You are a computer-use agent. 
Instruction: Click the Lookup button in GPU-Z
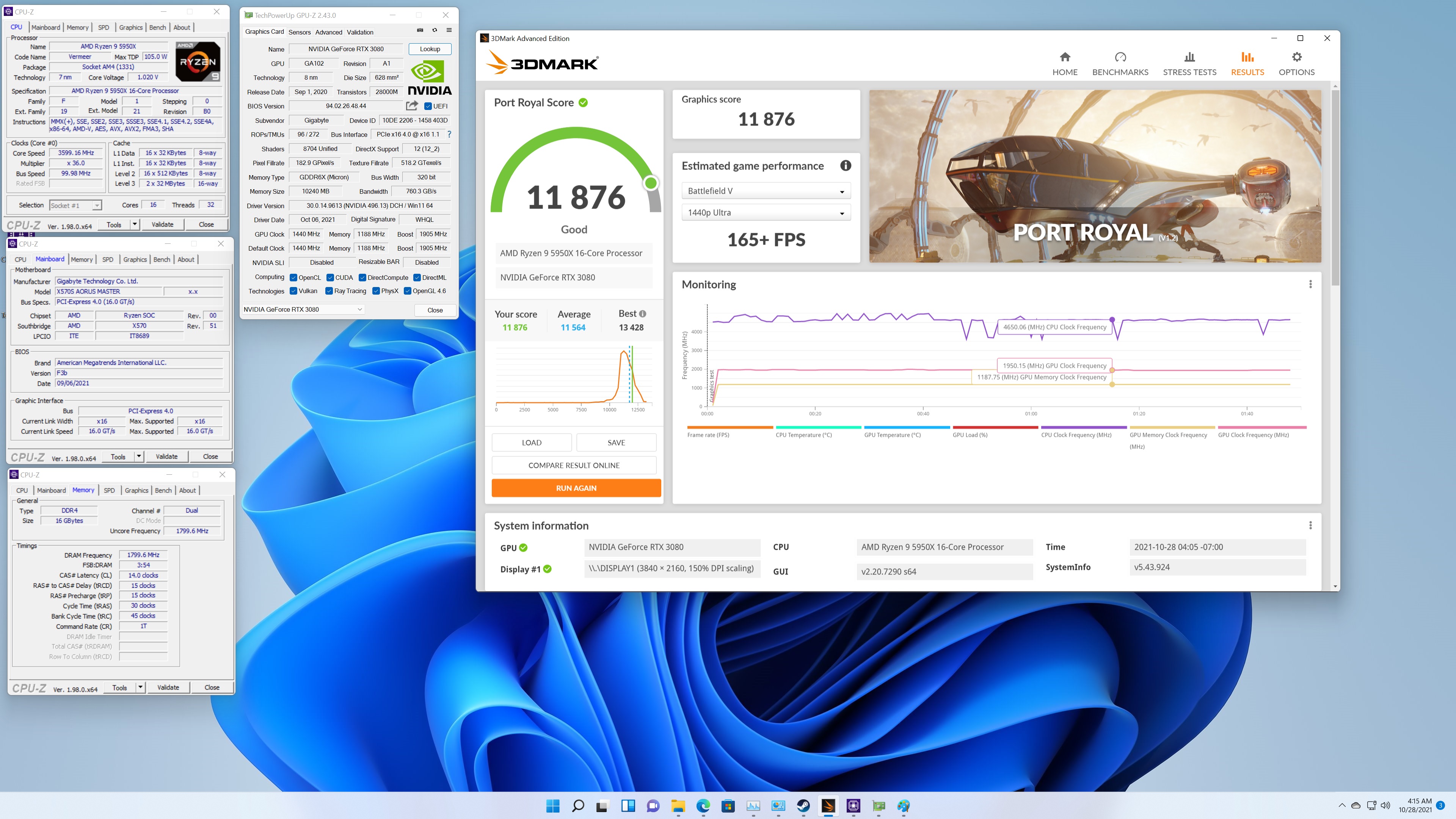pyautogui.click(x=430, y=49)
